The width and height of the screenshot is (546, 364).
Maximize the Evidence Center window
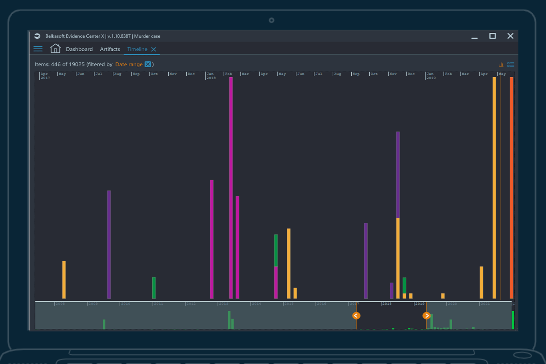coord(492,36)
